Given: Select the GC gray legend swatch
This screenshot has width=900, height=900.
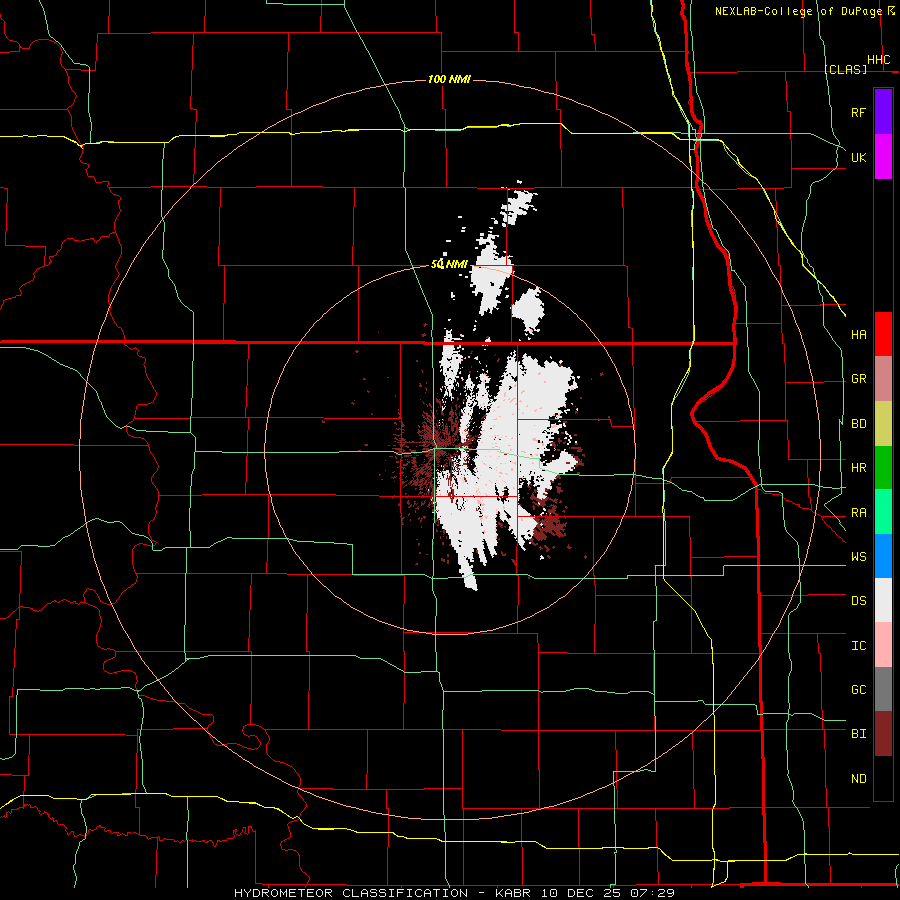Looking at the screenshot, I should point(883,689).
